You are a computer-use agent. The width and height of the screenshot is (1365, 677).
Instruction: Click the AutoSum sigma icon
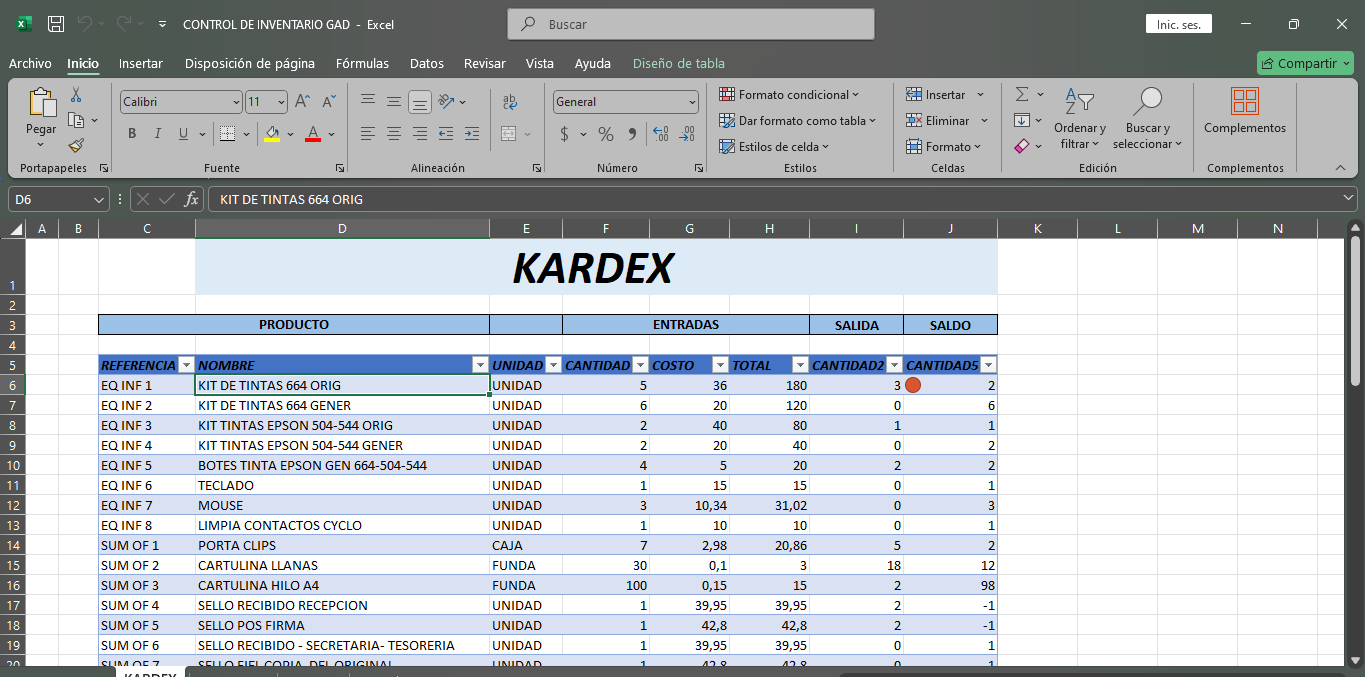(x=1022, y=94)
